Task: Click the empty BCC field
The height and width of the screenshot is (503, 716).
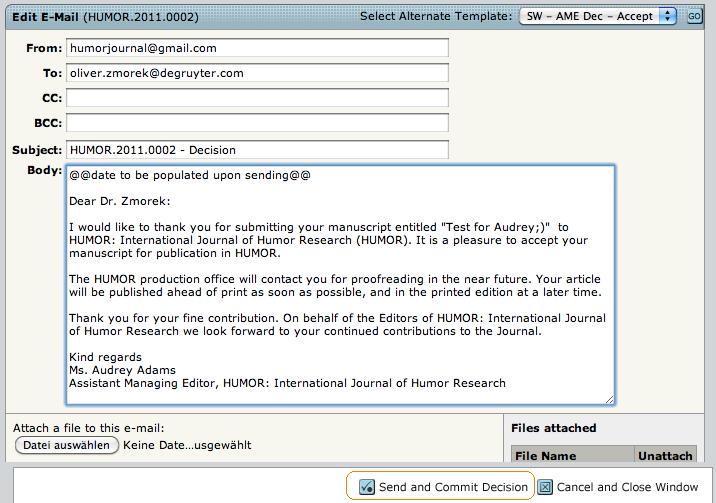Action: [257, 123]
